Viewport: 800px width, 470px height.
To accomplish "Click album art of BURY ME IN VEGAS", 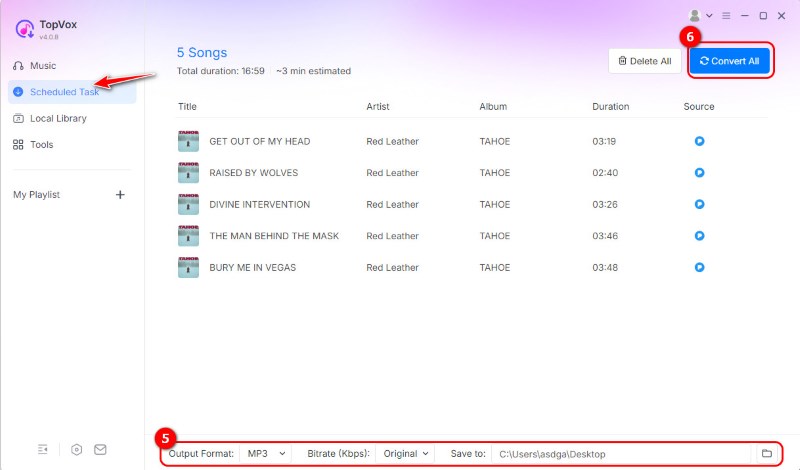I will (188, 268).
